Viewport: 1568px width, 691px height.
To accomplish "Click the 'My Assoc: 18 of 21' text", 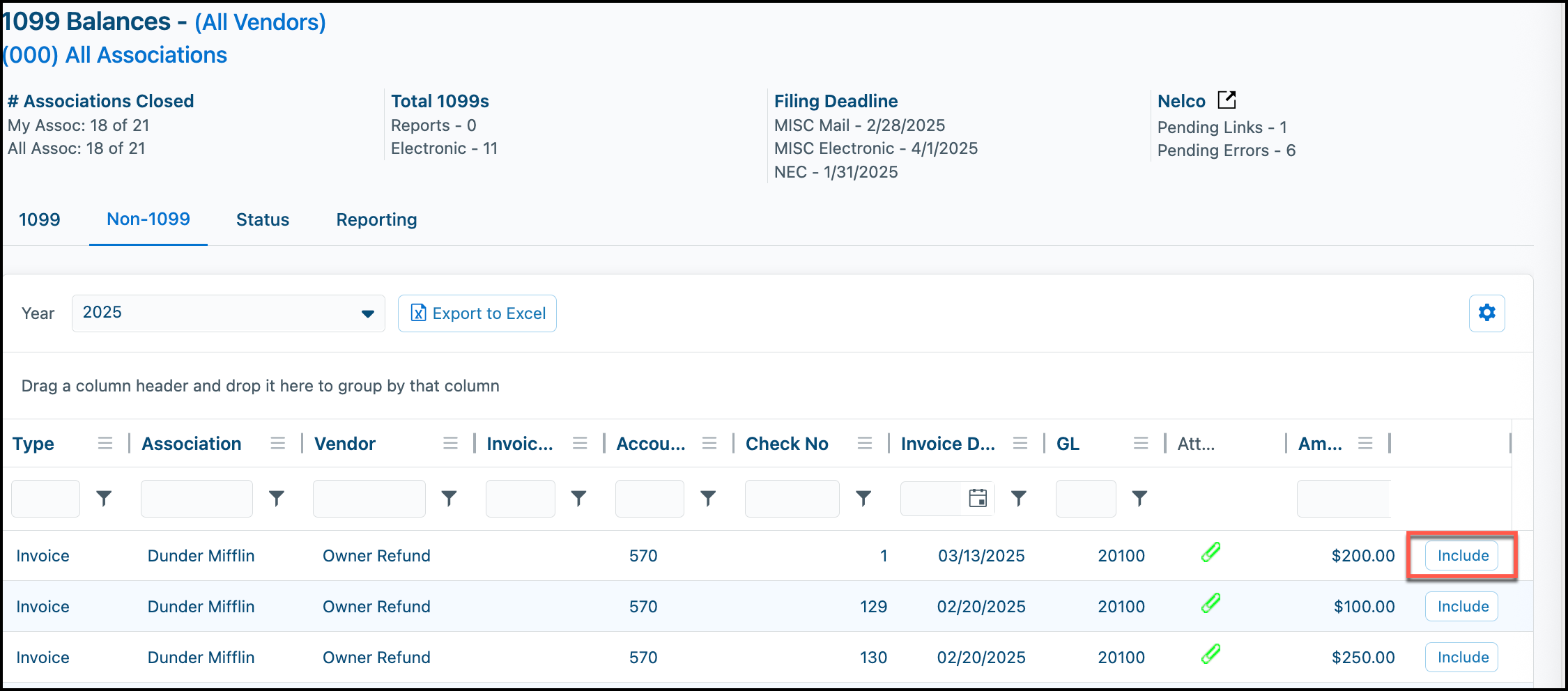I will [79, 125].
